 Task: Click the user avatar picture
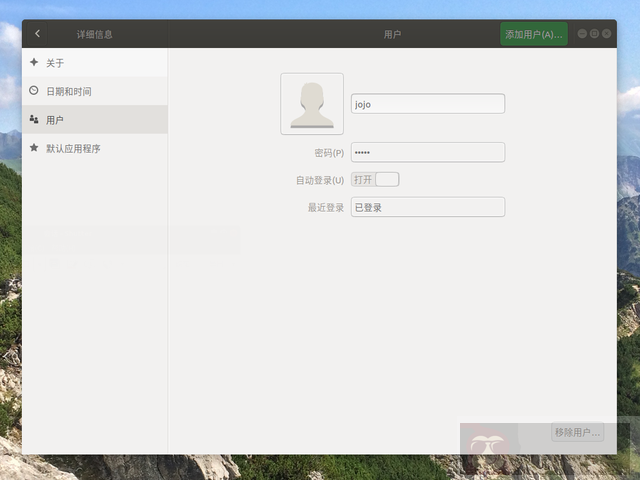pyautogui.click(x=312, y=104)
